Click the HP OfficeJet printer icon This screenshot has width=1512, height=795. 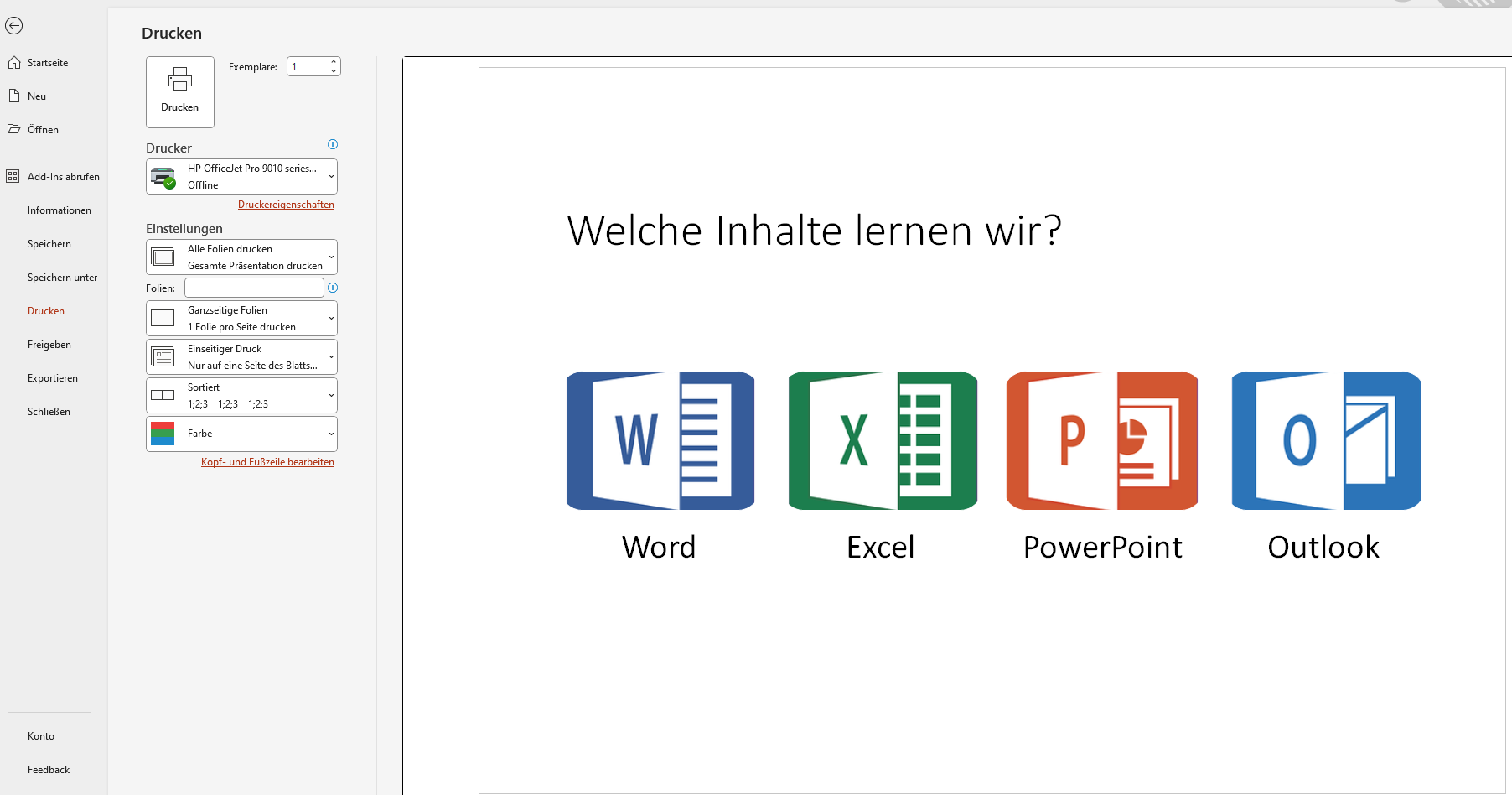pyautogui.click(x=163, y=176)
